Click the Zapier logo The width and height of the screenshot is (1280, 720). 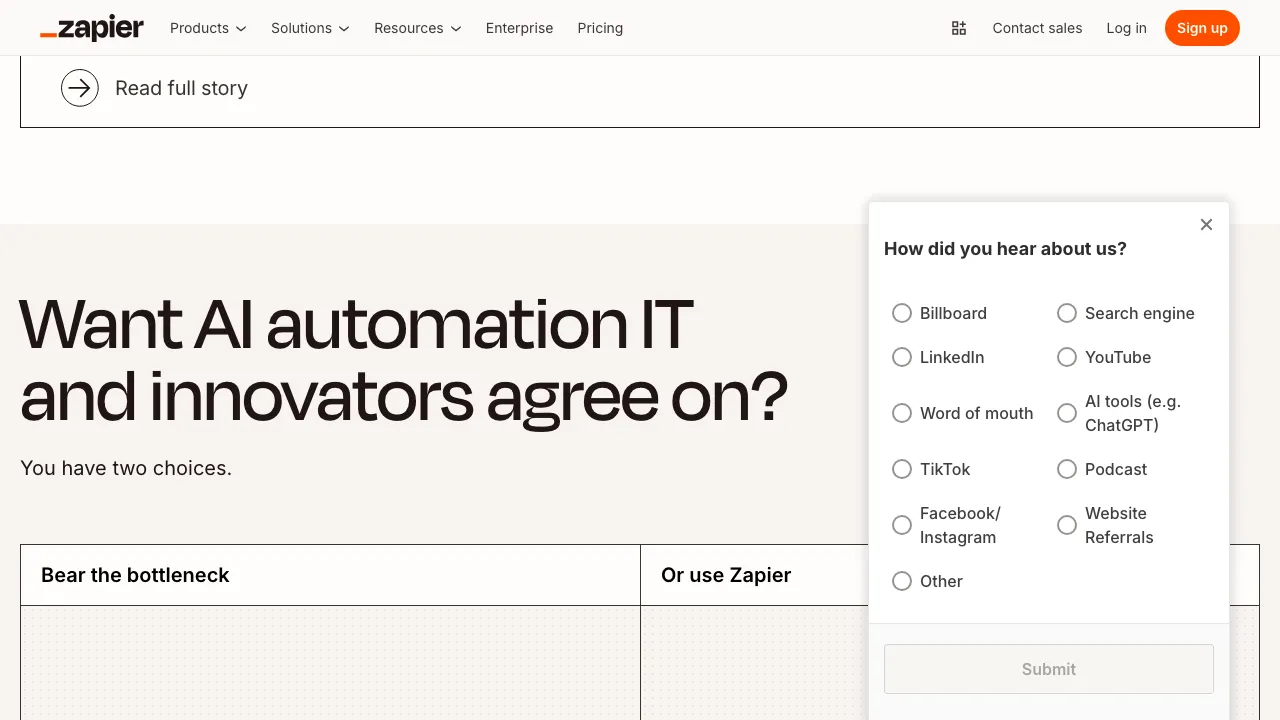pyautogui.click(x=92, y=28)
